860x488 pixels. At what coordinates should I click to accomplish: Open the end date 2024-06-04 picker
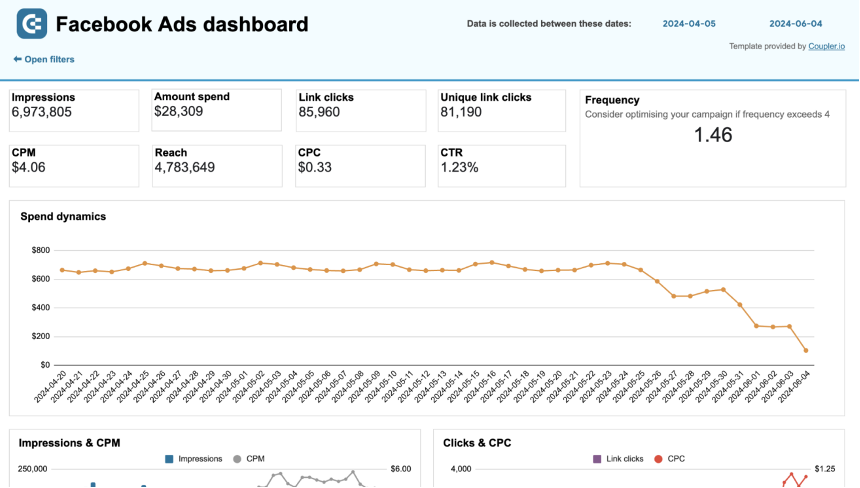point(795,24)
